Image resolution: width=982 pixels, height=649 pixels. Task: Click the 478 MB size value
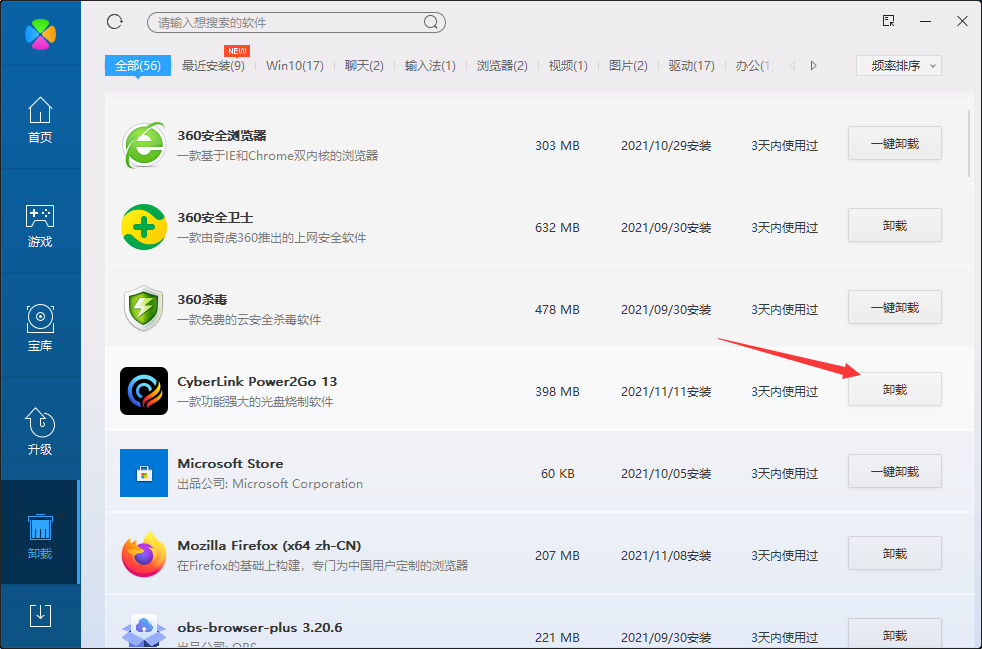coord(557,310)
